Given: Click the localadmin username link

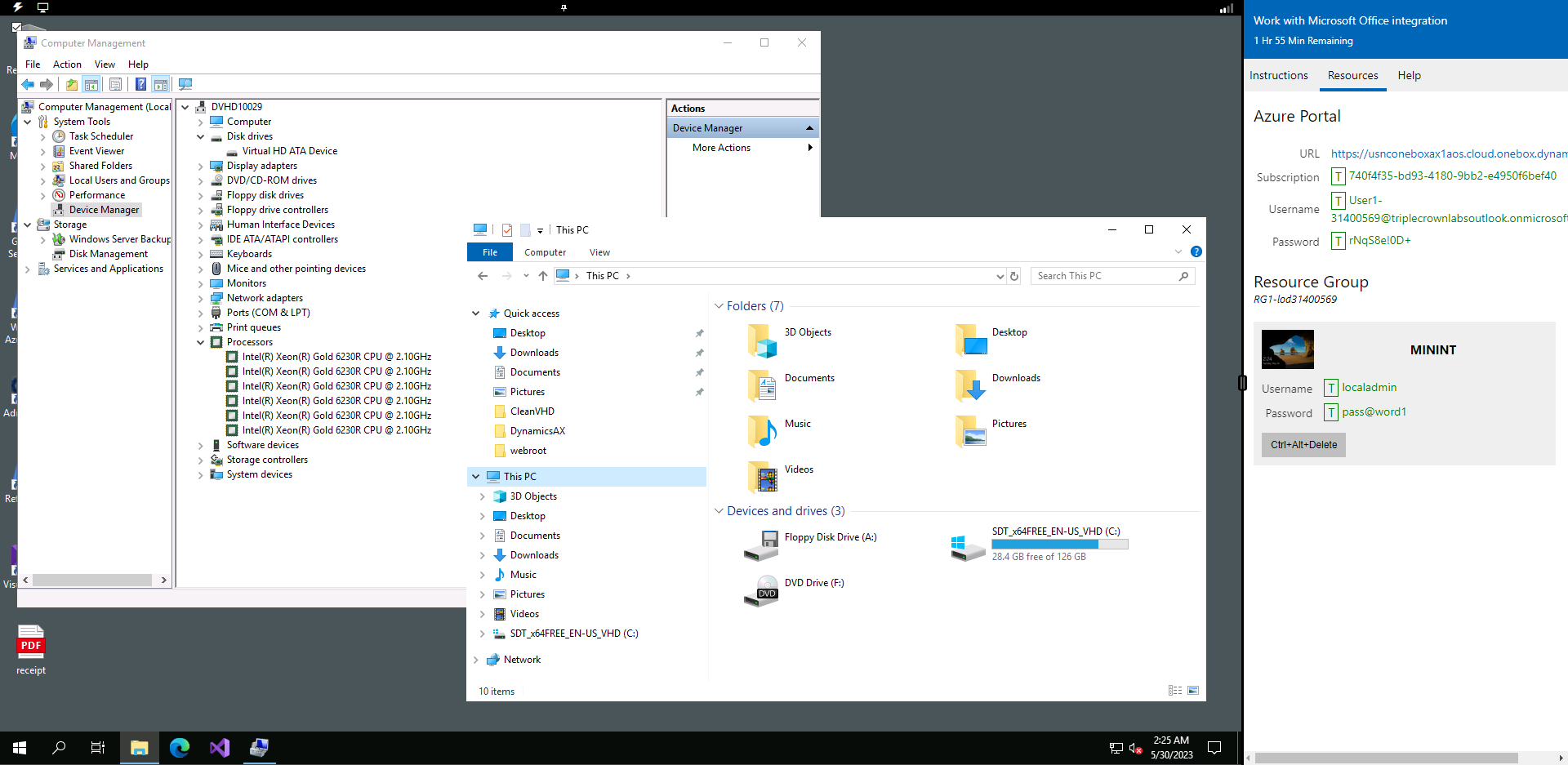Looking at the screenshot, I should coord(1369,388).
